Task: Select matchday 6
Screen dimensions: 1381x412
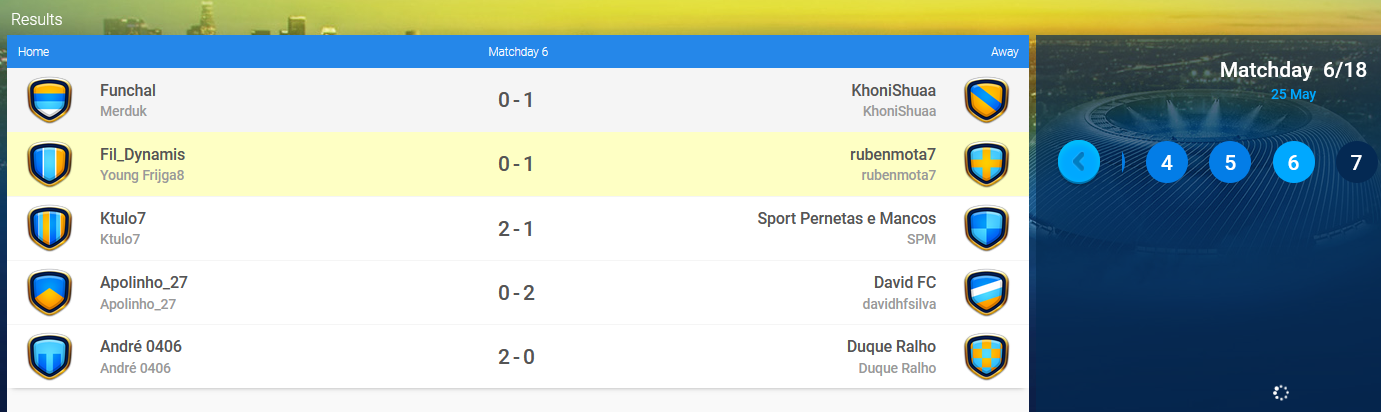Action: tap(1293, 162)
